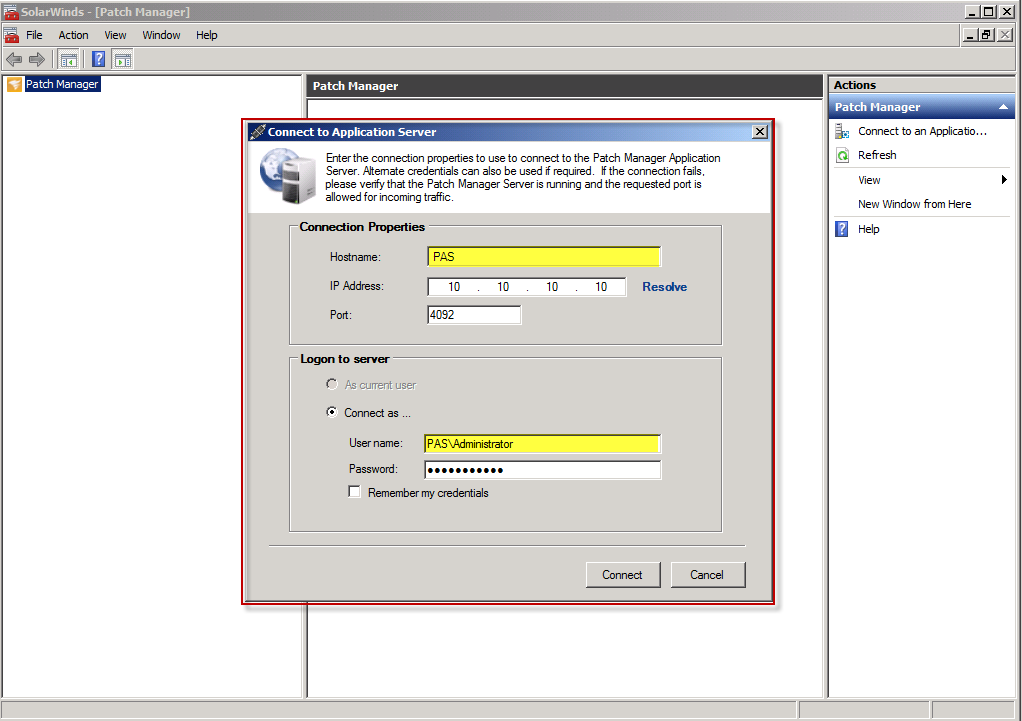Select the Patch Manager tree item

tap(62, 84)
